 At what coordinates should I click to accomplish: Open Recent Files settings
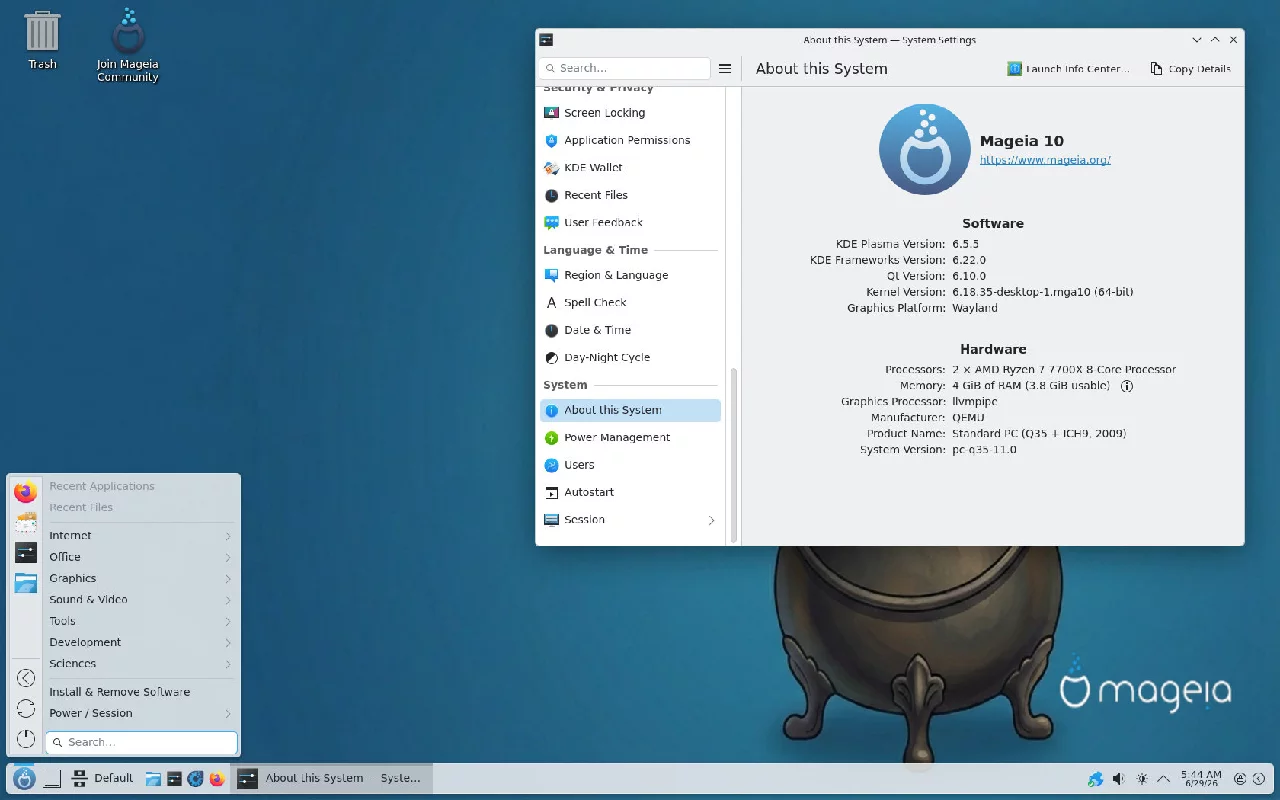pos(630,195)
